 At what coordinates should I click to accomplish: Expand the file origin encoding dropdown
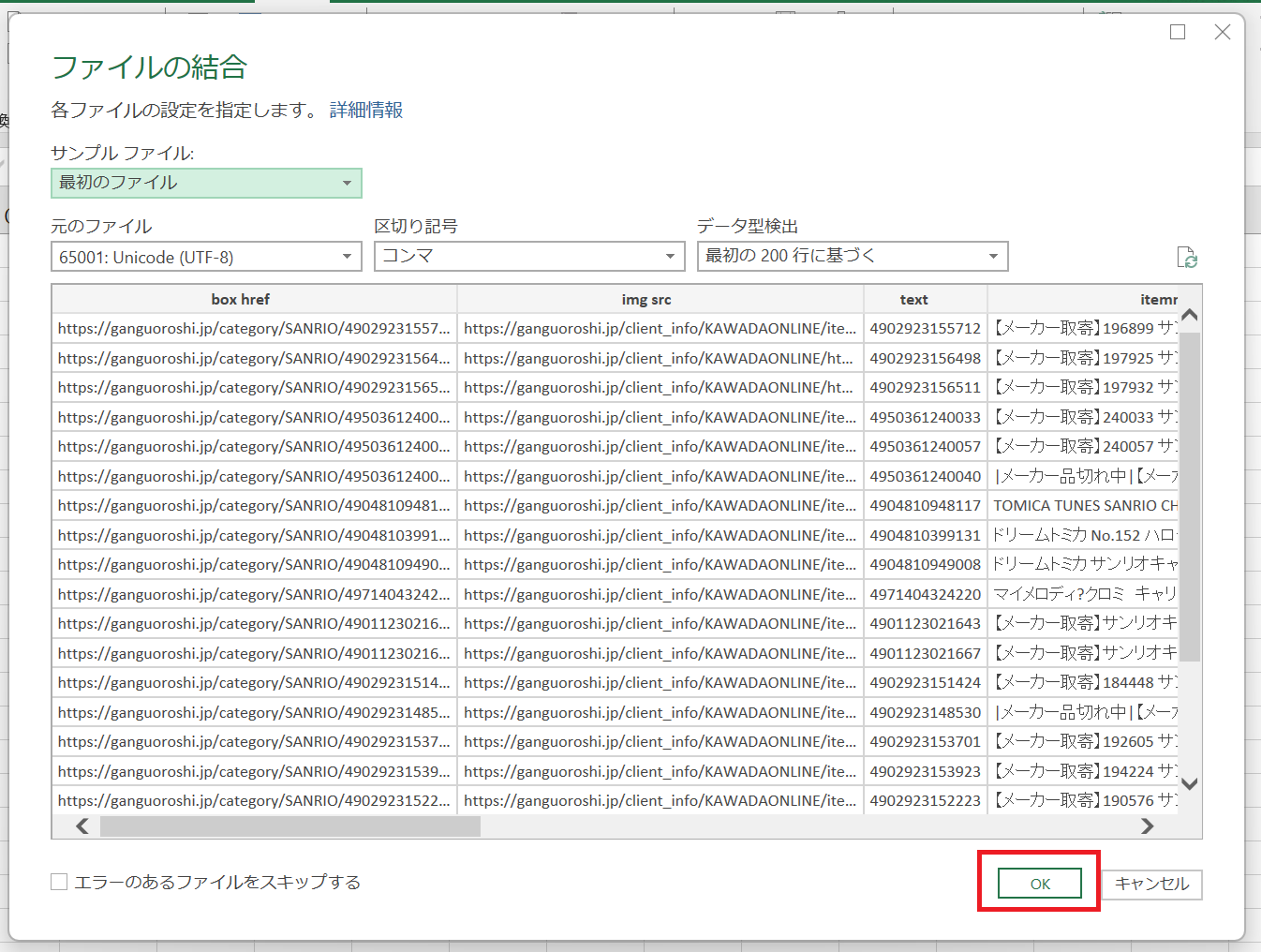[x=206, y=257]
